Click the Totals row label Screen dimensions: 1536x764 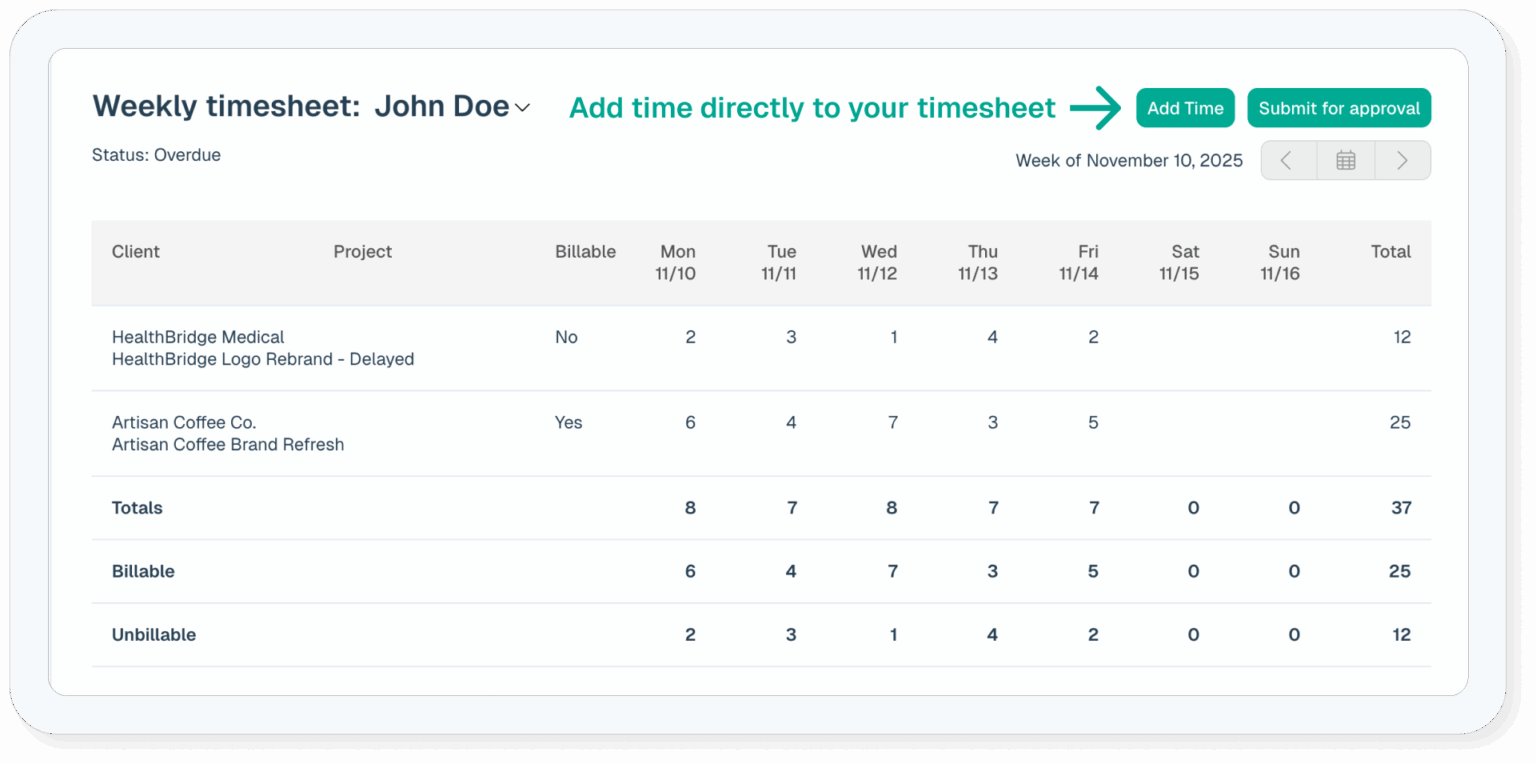[x=137, y=508]
